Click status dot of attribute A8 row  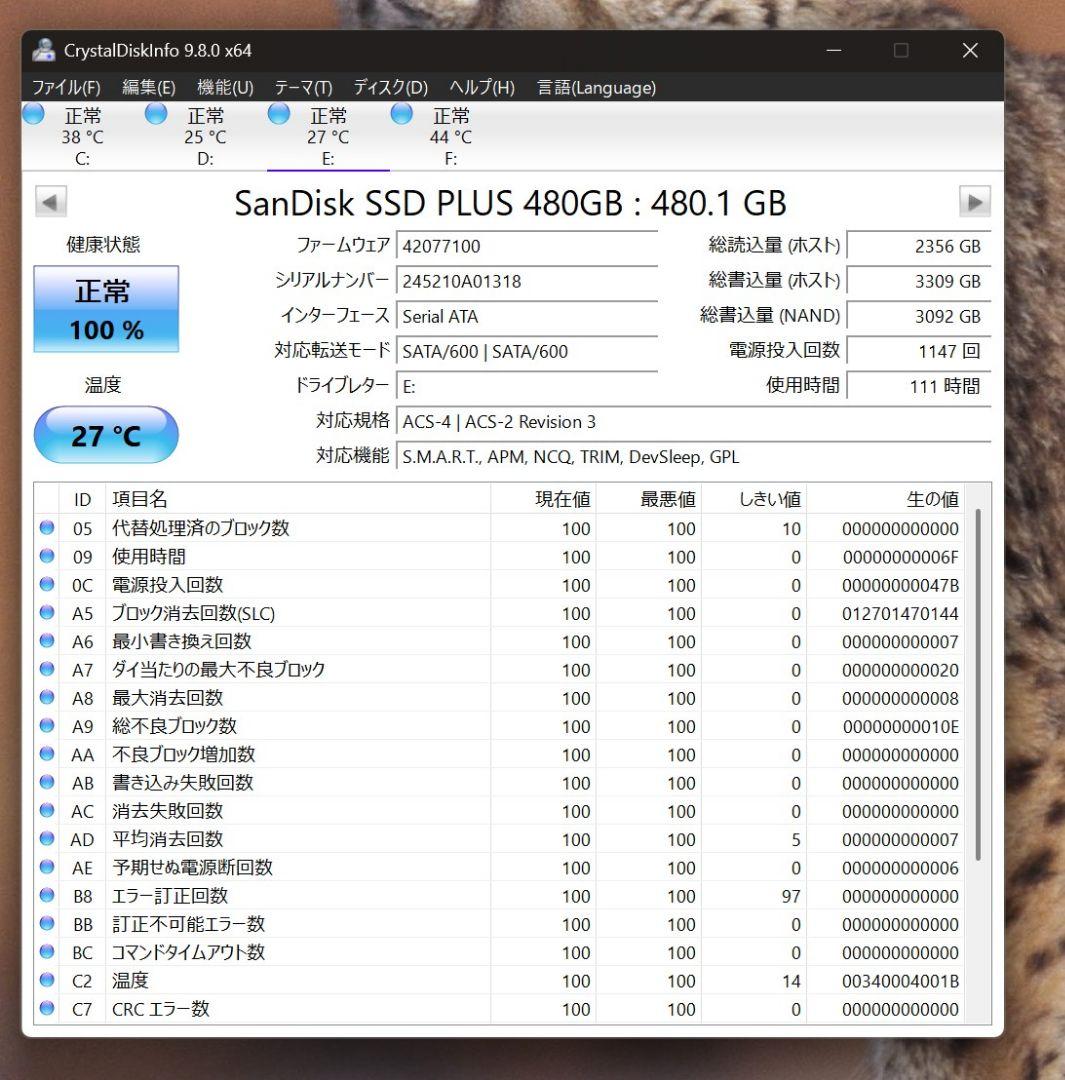tap(47, 697)
